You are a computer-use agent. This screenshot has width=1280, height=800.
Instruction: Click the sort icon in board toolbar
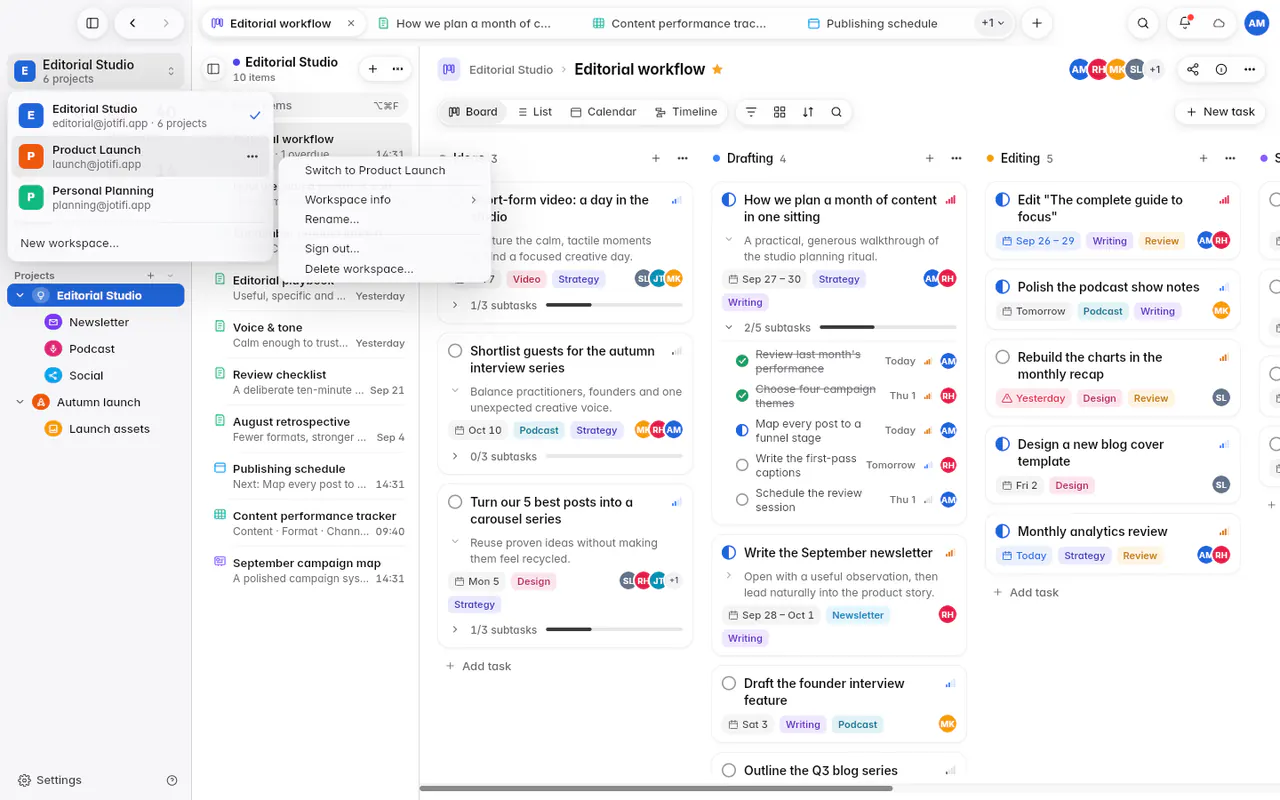tap(808, 112)
